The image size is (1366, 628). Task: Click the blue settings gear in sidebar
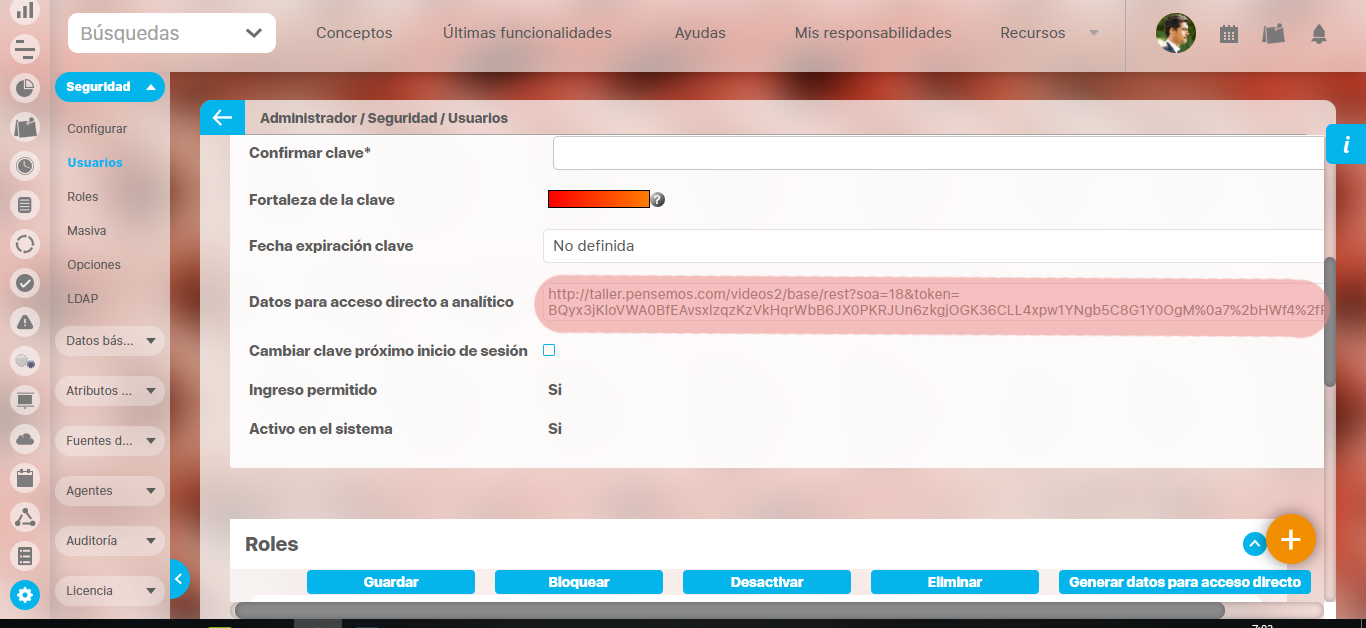coord(25,595)
